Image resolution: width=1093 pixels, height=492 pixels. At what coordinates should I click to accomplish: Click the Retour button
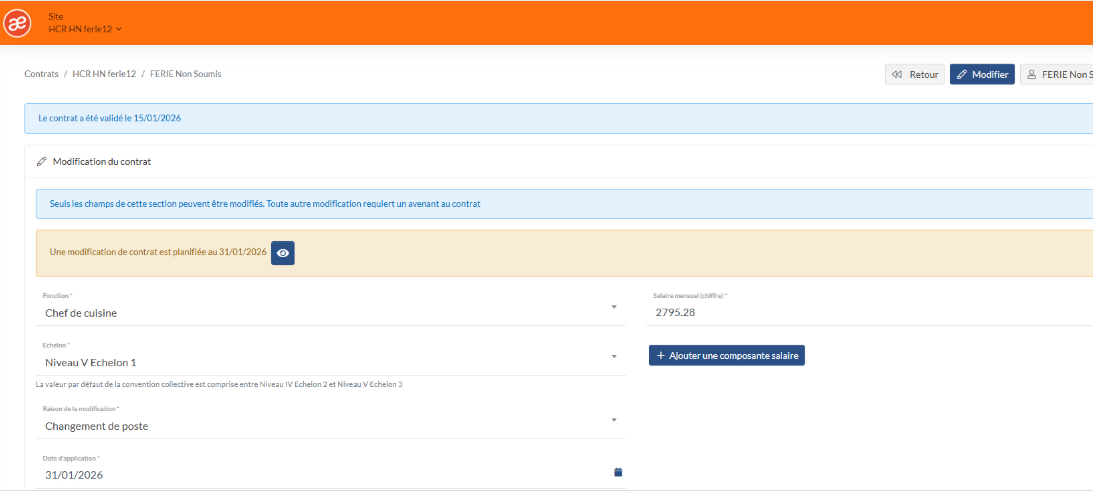pos(914,75)
